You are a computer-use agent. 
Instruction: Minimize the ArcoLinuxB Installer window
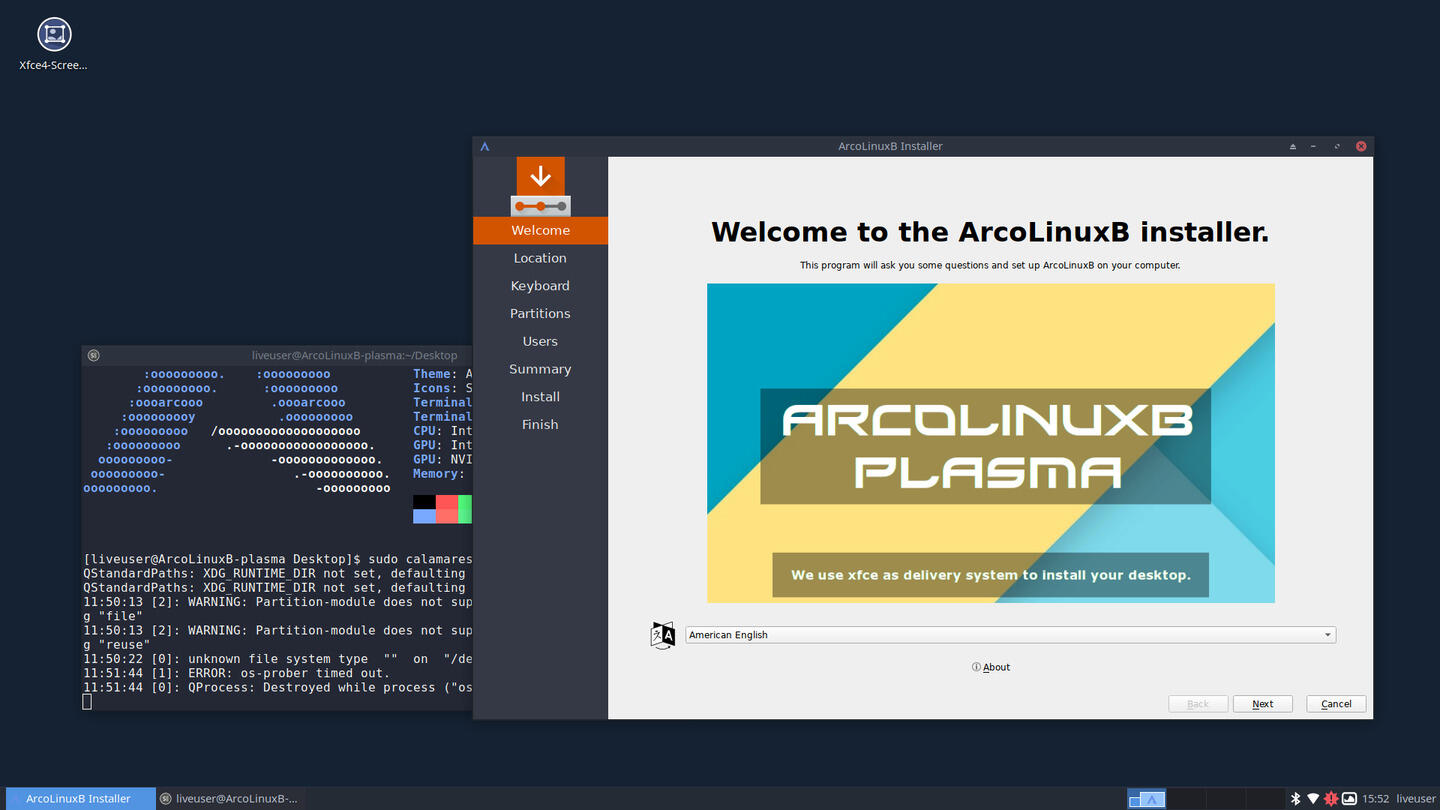pyautogui.click(x=1314, y=146)
